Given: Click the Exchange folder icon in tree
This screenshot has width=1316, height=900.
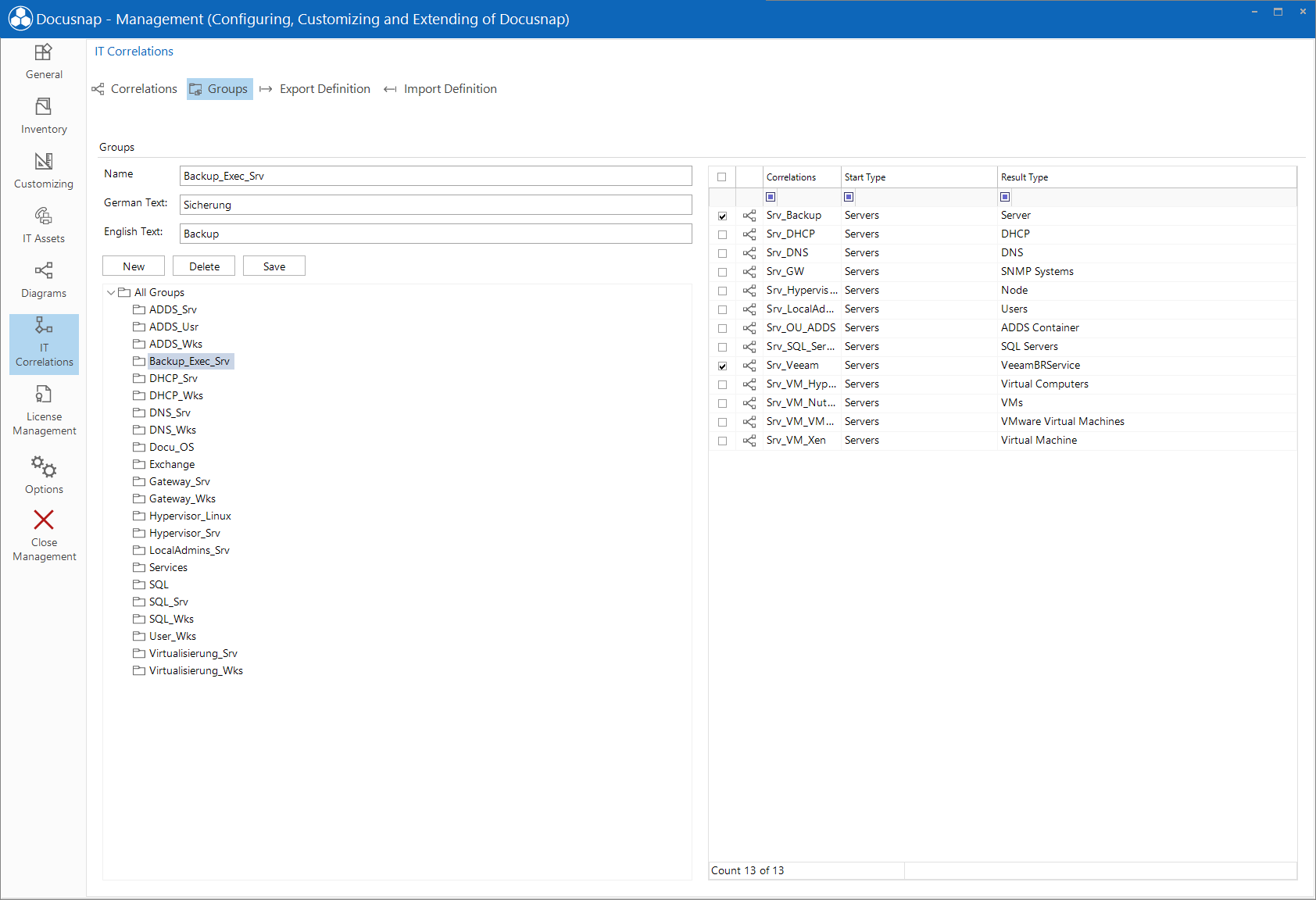Looking at the screenshot, I should [139, 464].
